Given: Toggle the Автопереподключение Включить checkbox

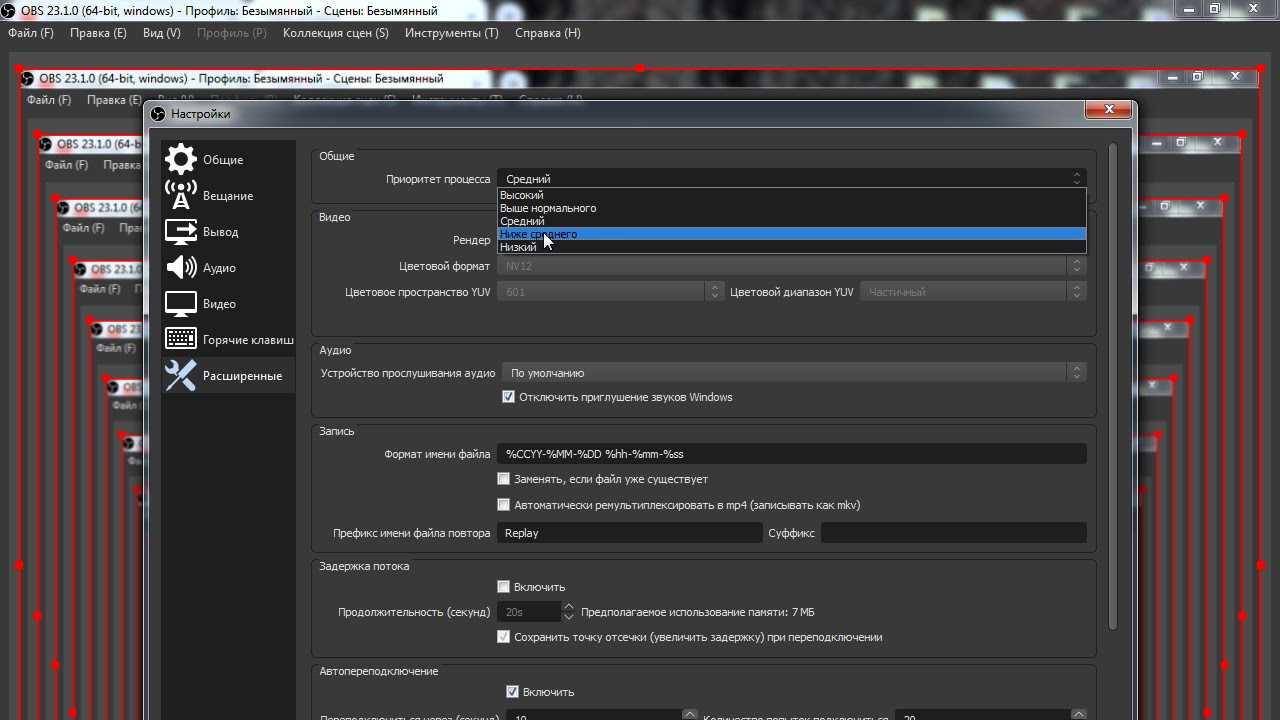Looking at the screenshot, I should pyautogui.click(x=512, y=692).
